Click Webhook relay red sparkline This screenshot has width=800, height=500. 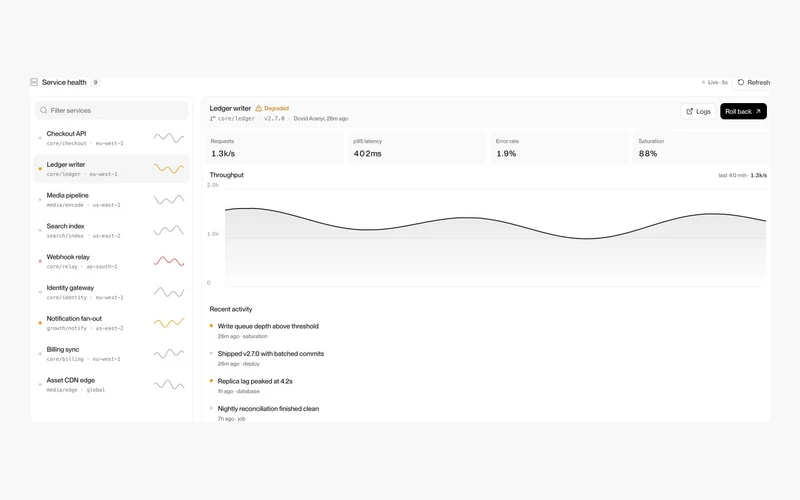[x=169, y=261]
